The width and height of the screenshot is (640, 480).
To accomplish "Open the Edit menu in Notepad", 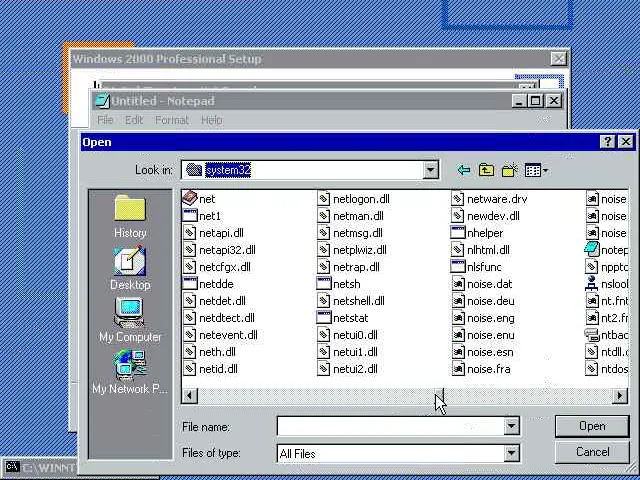I will click(134, 120).
